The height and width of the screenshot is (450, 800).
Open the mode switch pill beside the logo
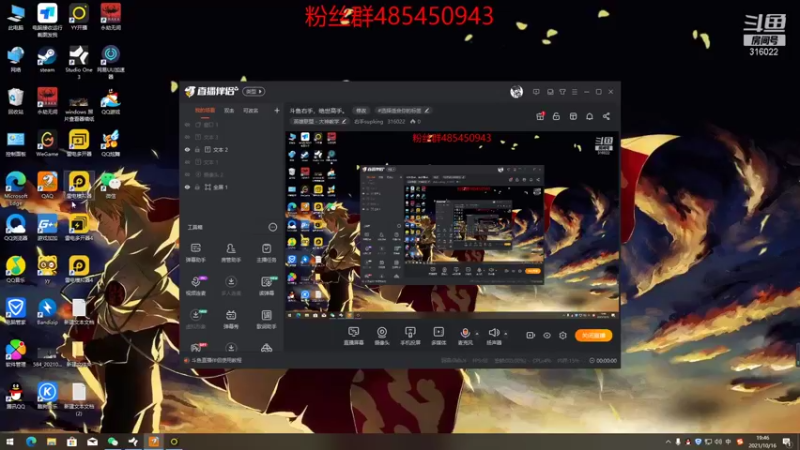pos(254,91)
